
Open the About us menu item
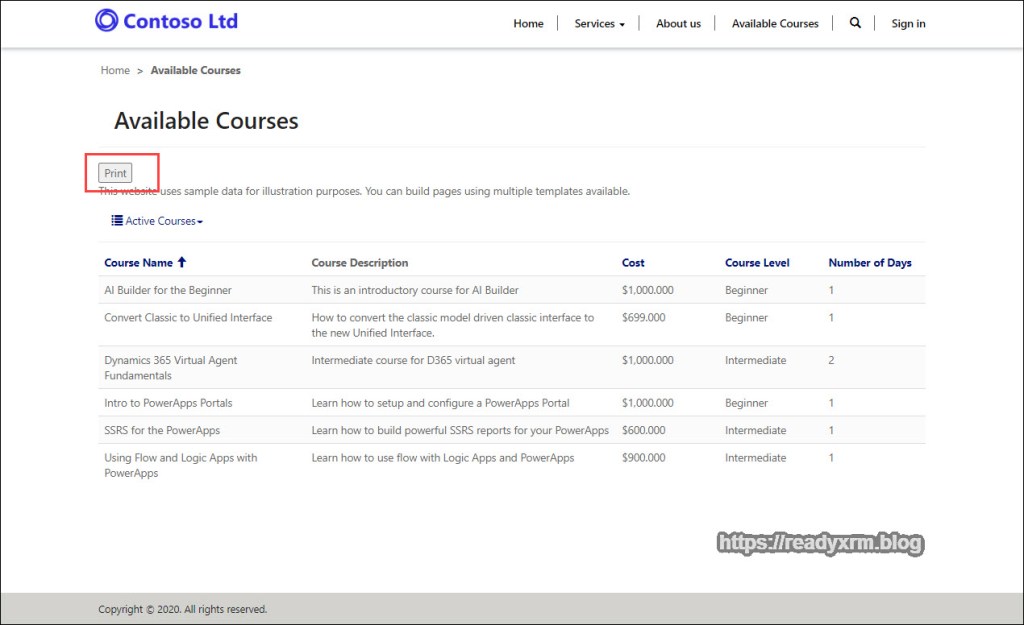point(678,24)
